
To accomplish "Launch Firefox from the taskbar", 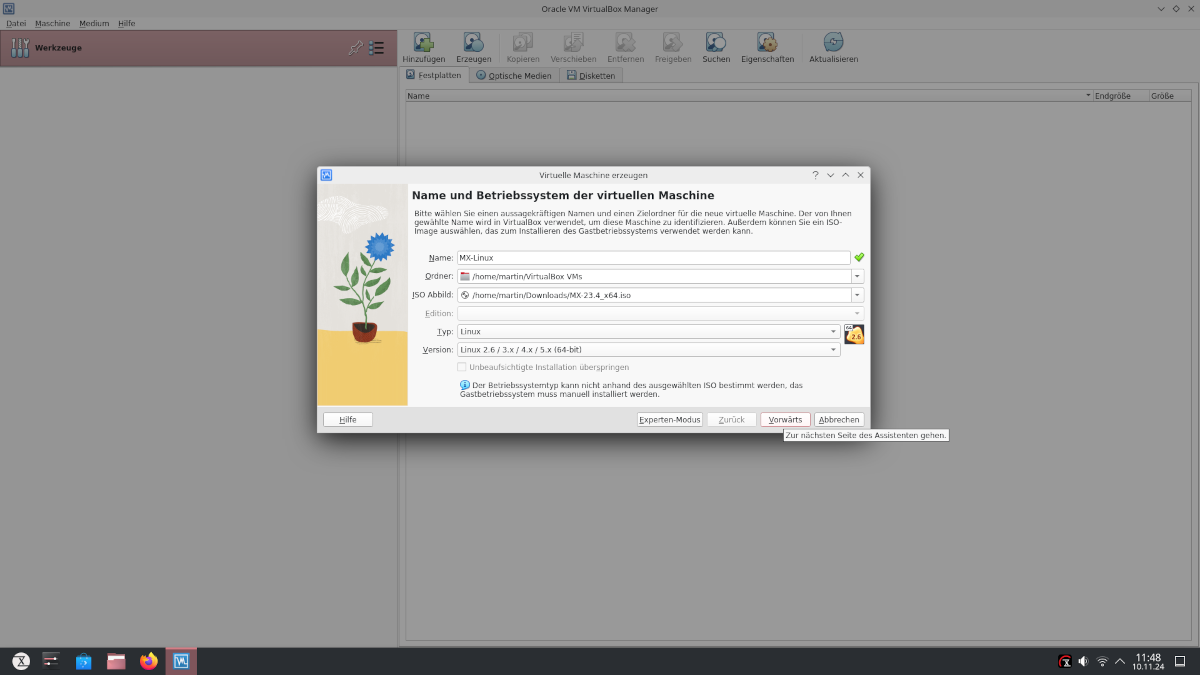I will click(x=149, y=661).
